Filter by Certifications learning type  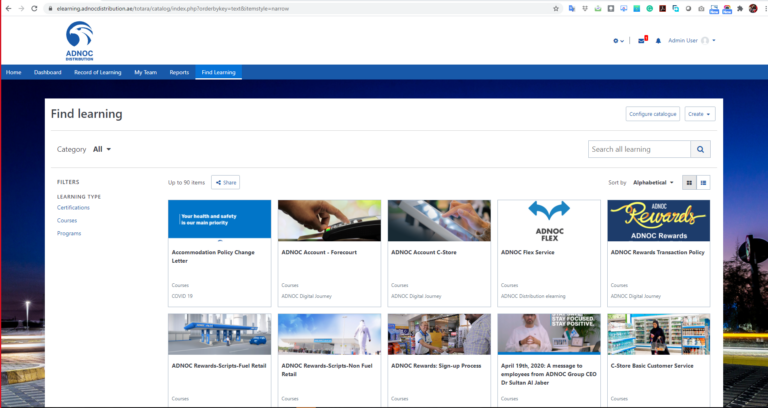click(x=73, y=208)
